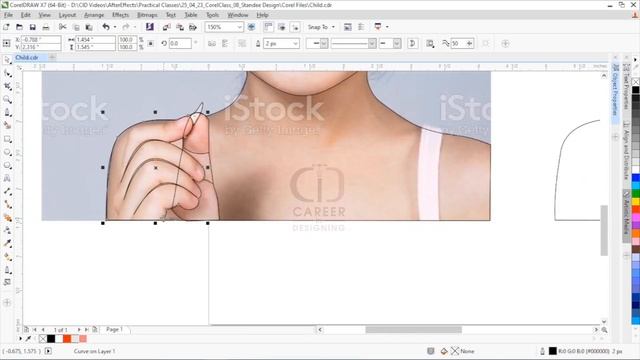Toggle show grid button
640x360 pixels.
282,27
